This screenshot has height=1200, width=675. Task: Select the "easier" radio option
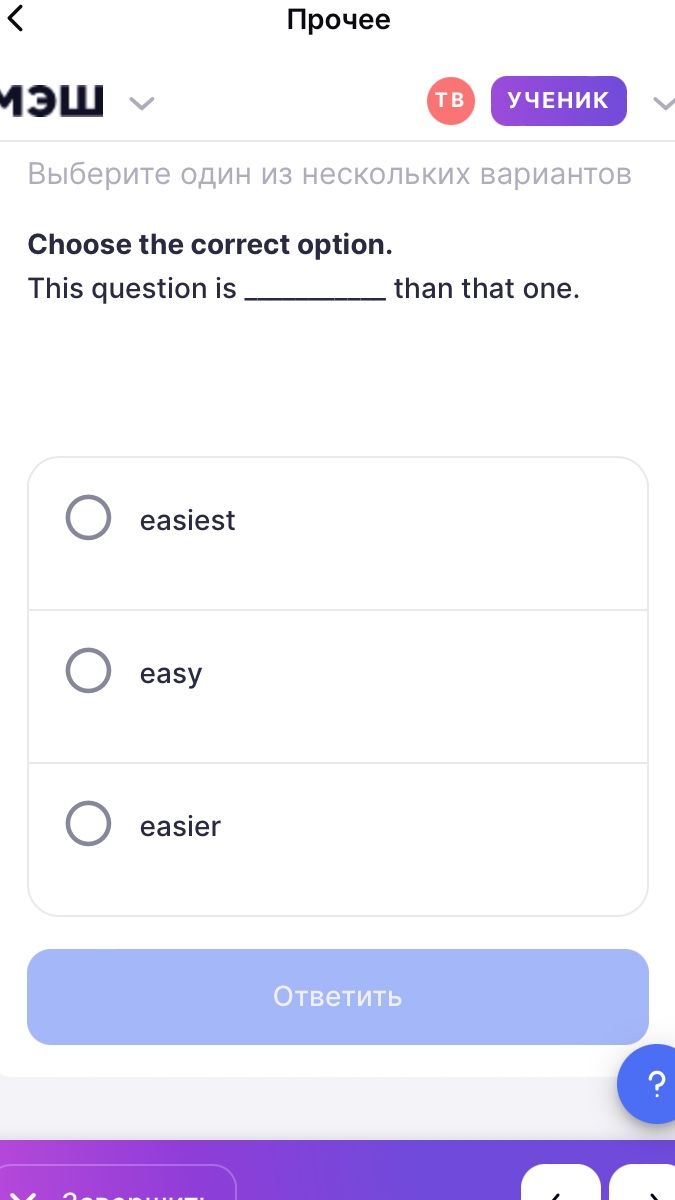[x=88, y=823]
